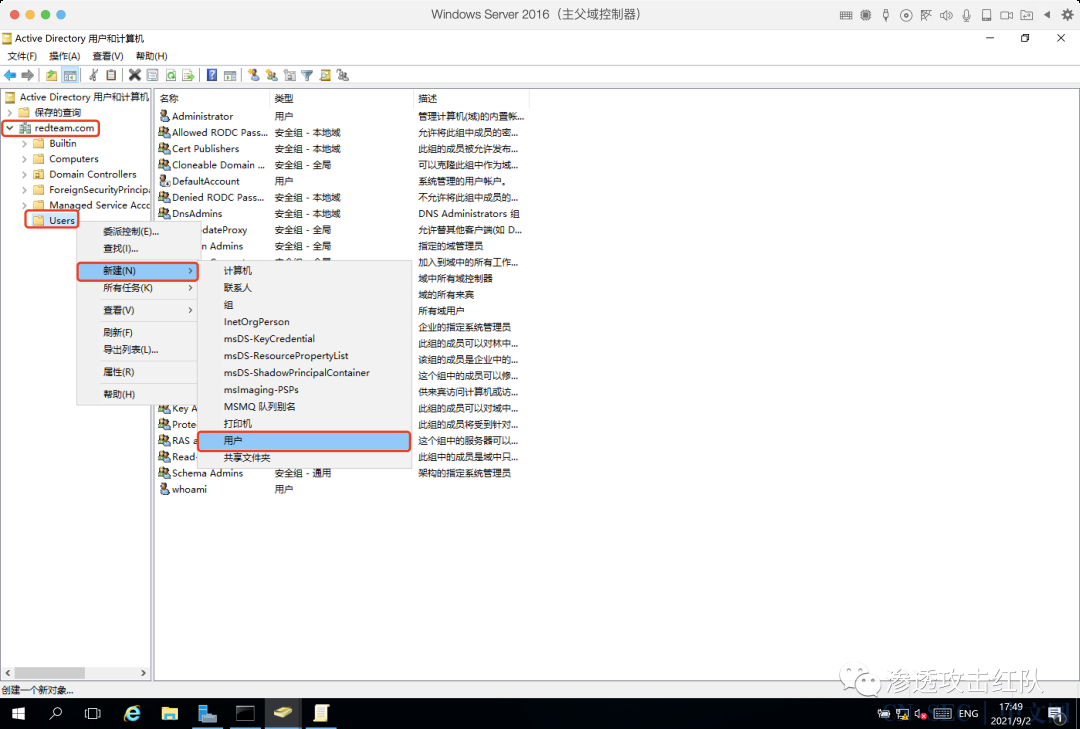Click tree pane horizontal scrollbar thumb
This screenshot has width=1080, height=729.
click(x=50, y=672)
